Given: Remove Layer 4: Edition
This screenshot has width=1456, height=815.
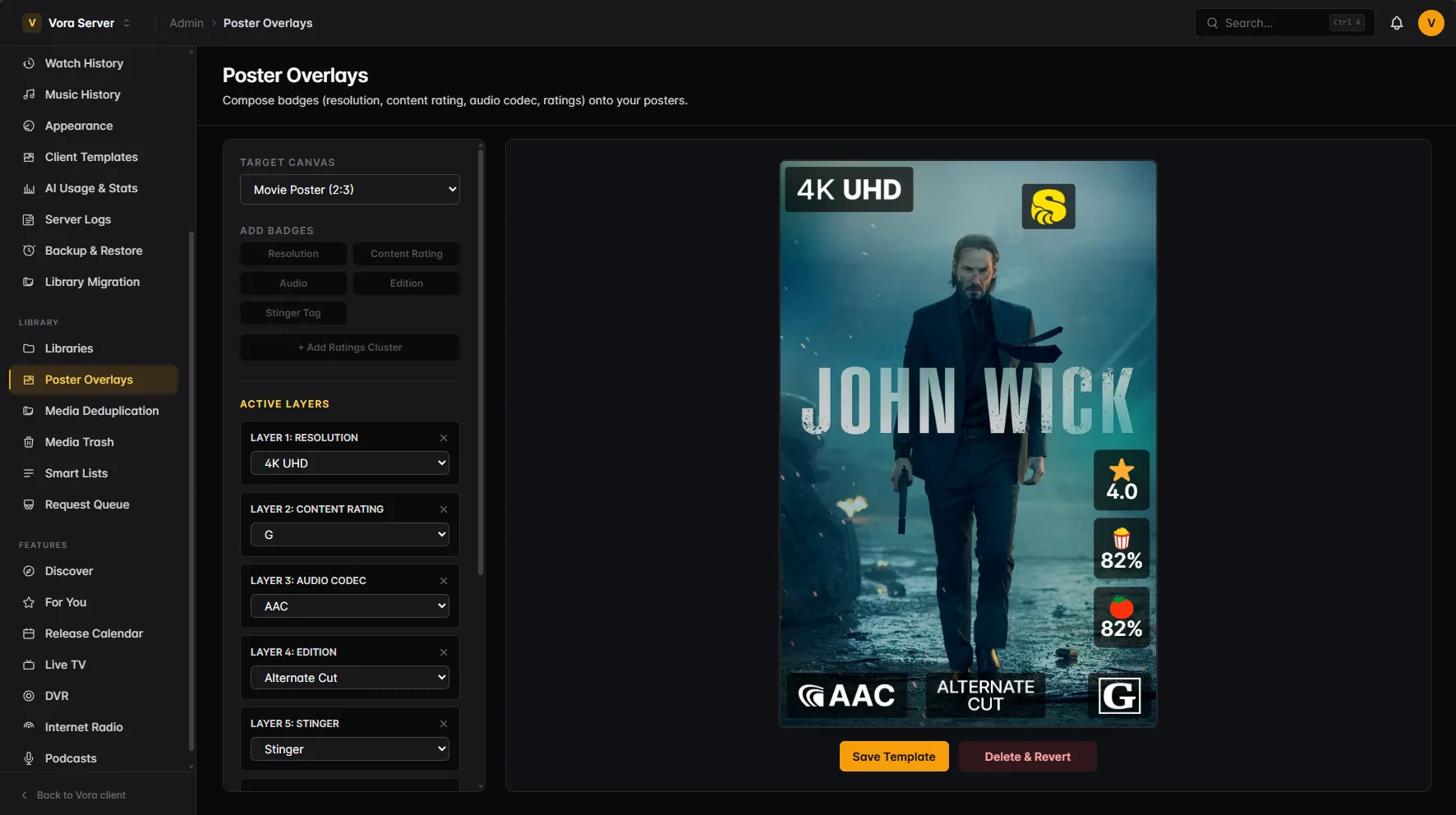Looking at the screenshot, I should 444,652.
